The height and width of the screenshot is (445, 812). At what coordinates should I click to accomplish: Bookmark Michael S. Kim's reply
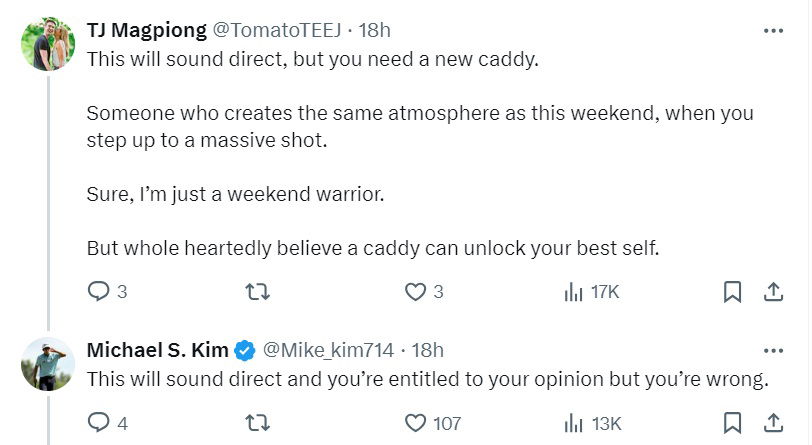(732, 423)
